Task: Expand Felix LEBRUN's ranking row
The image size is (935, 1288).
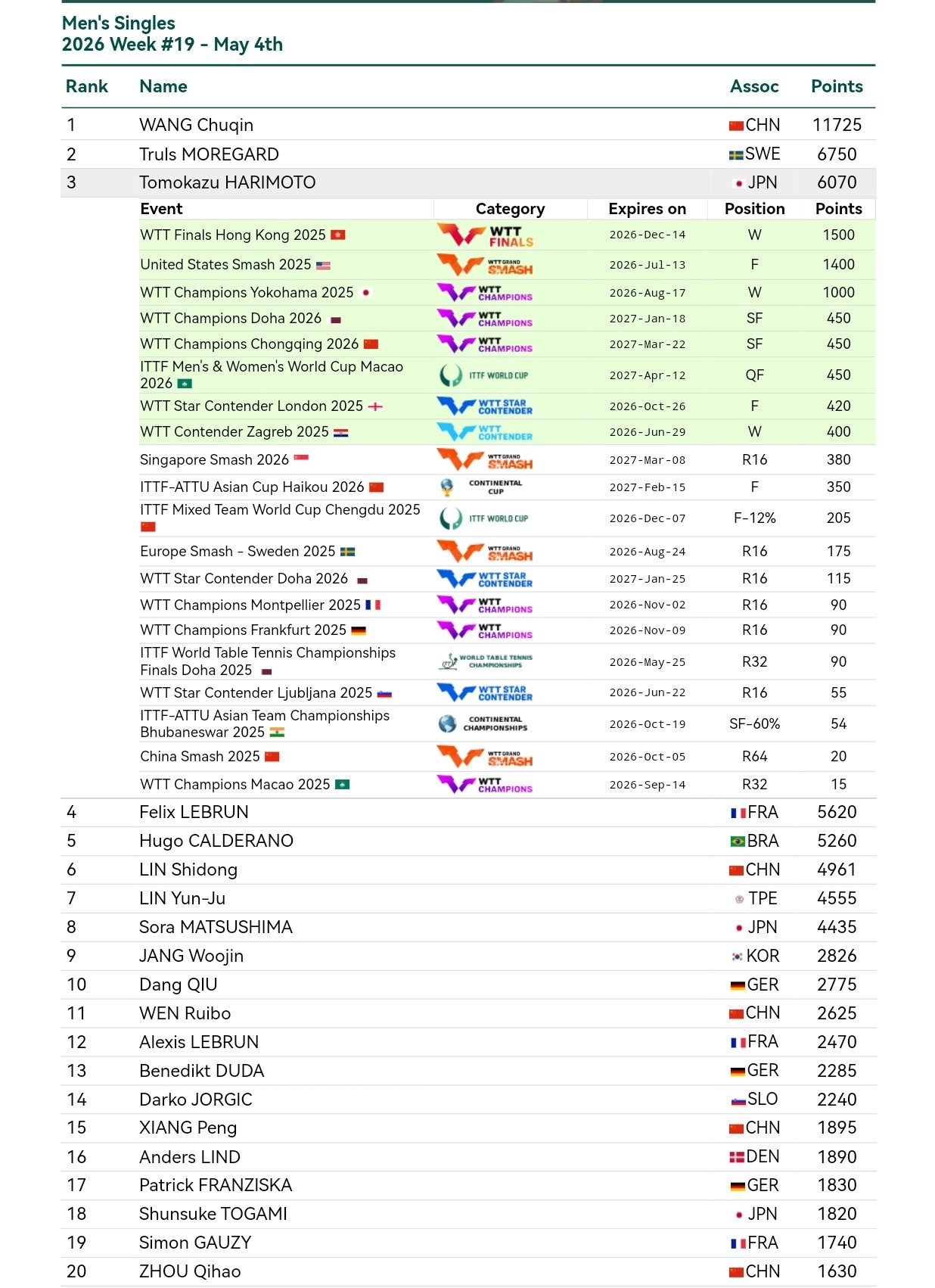Action: point(468,813)
